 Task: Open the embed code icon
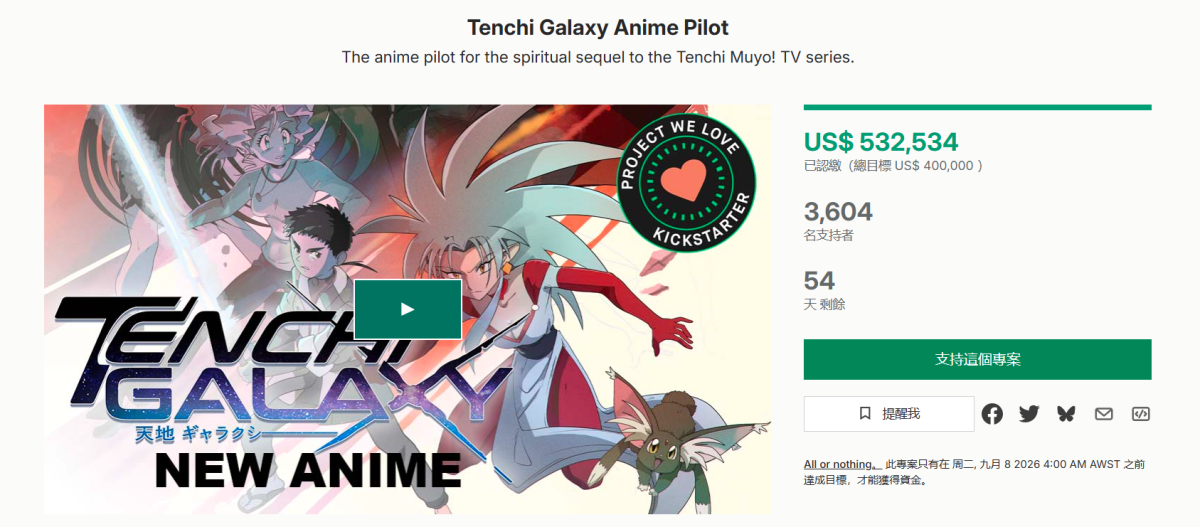1140,414
